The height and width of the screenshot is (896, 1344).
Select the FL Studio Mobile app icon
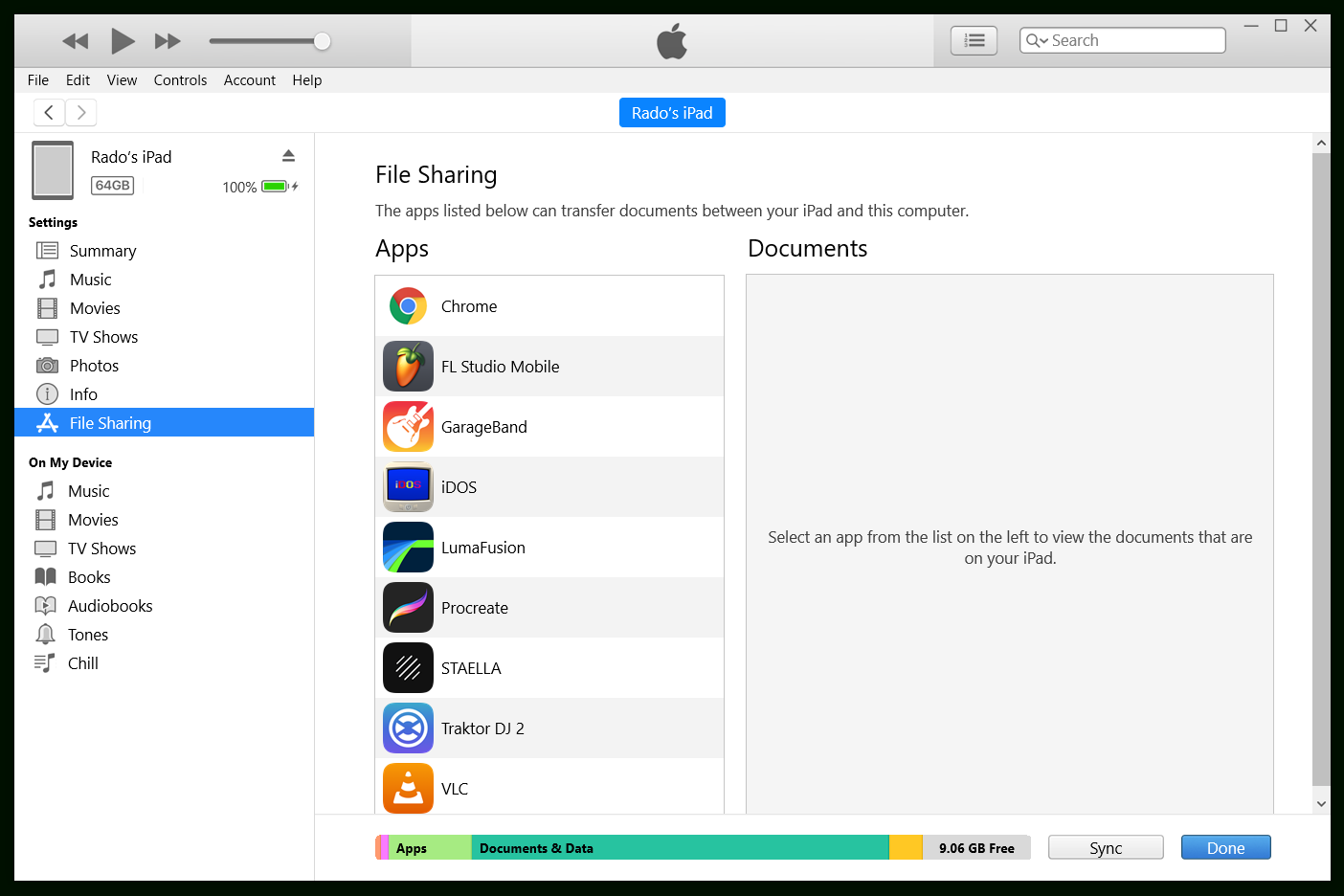408,367
